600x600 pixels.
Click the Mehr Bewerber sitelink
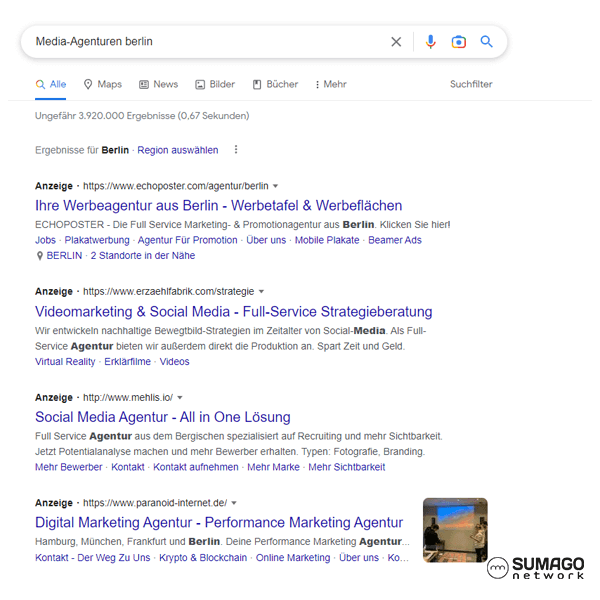pyautogui.click(x=68, y=467)
